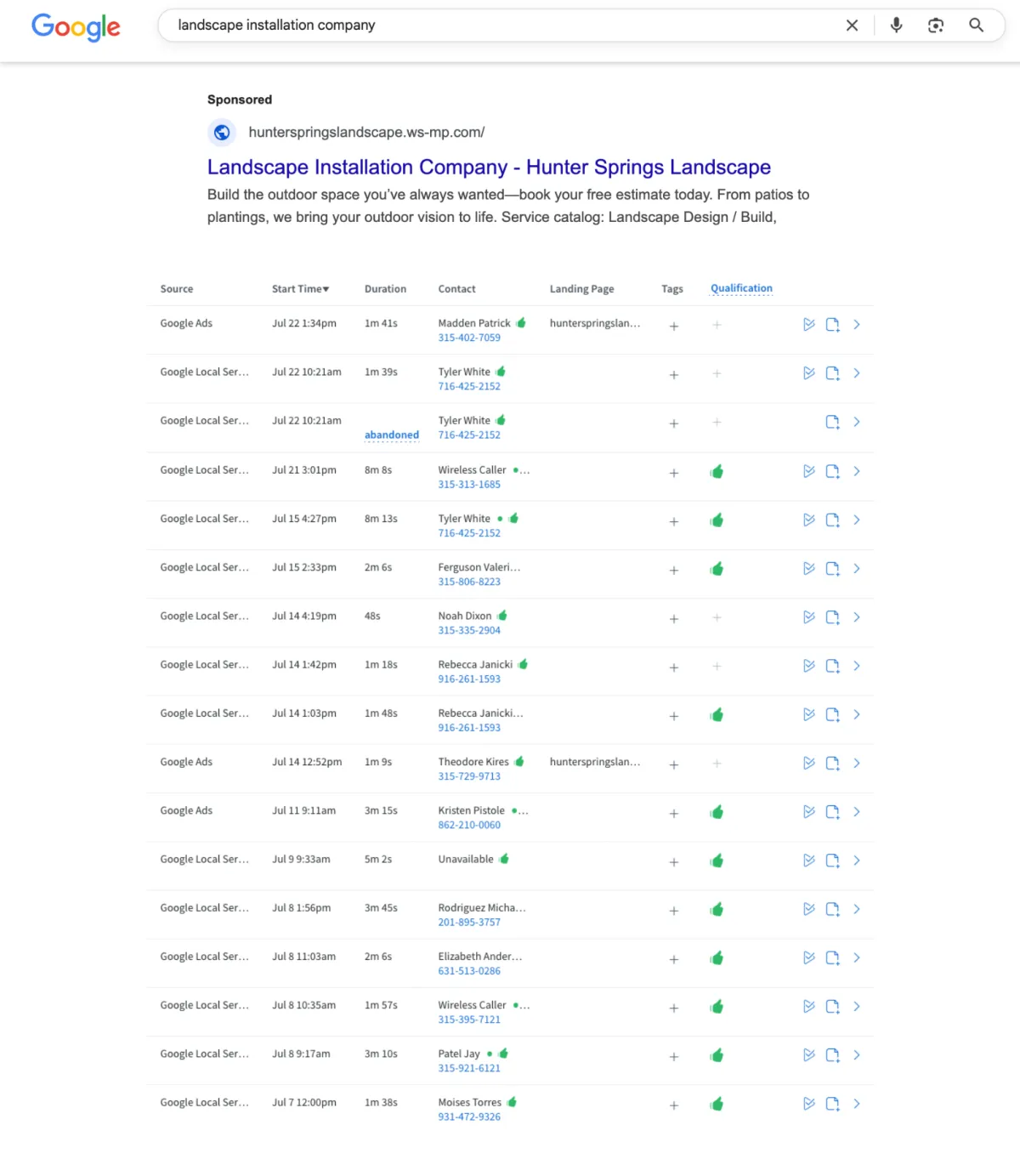Open the hunterspringslandscape.ws-mp.com URL
The height and width of the screenshot is (1176, 1020).
366,133
